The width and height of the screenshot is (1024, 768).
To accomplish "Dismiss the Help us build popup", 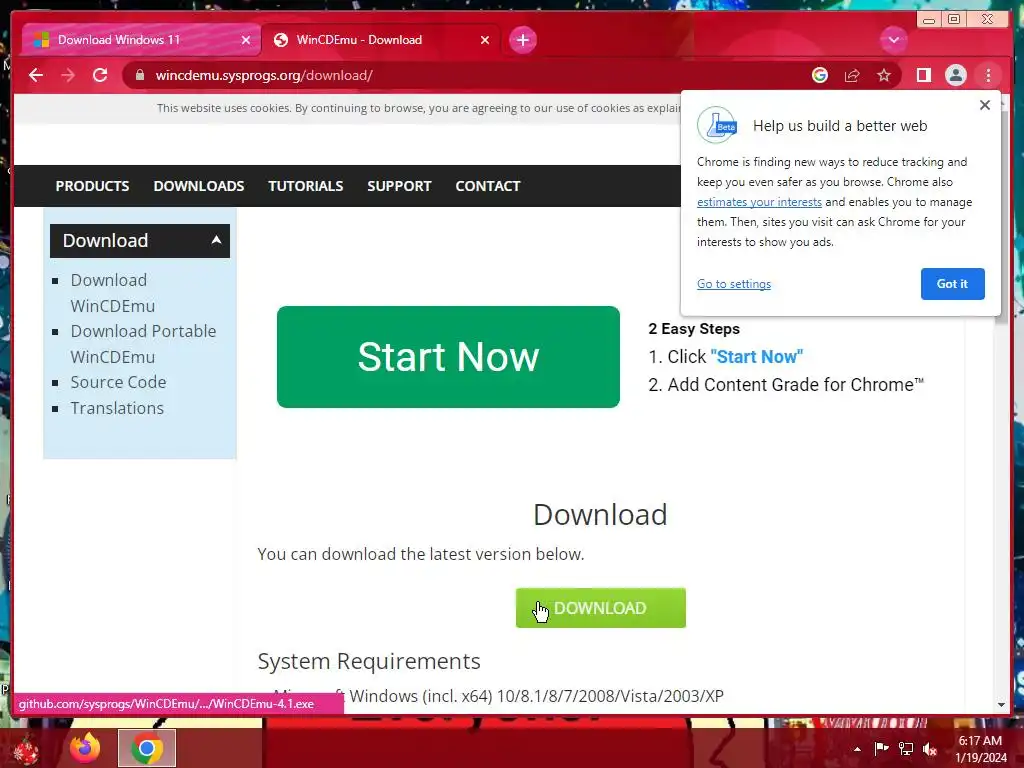I will 985,105.
